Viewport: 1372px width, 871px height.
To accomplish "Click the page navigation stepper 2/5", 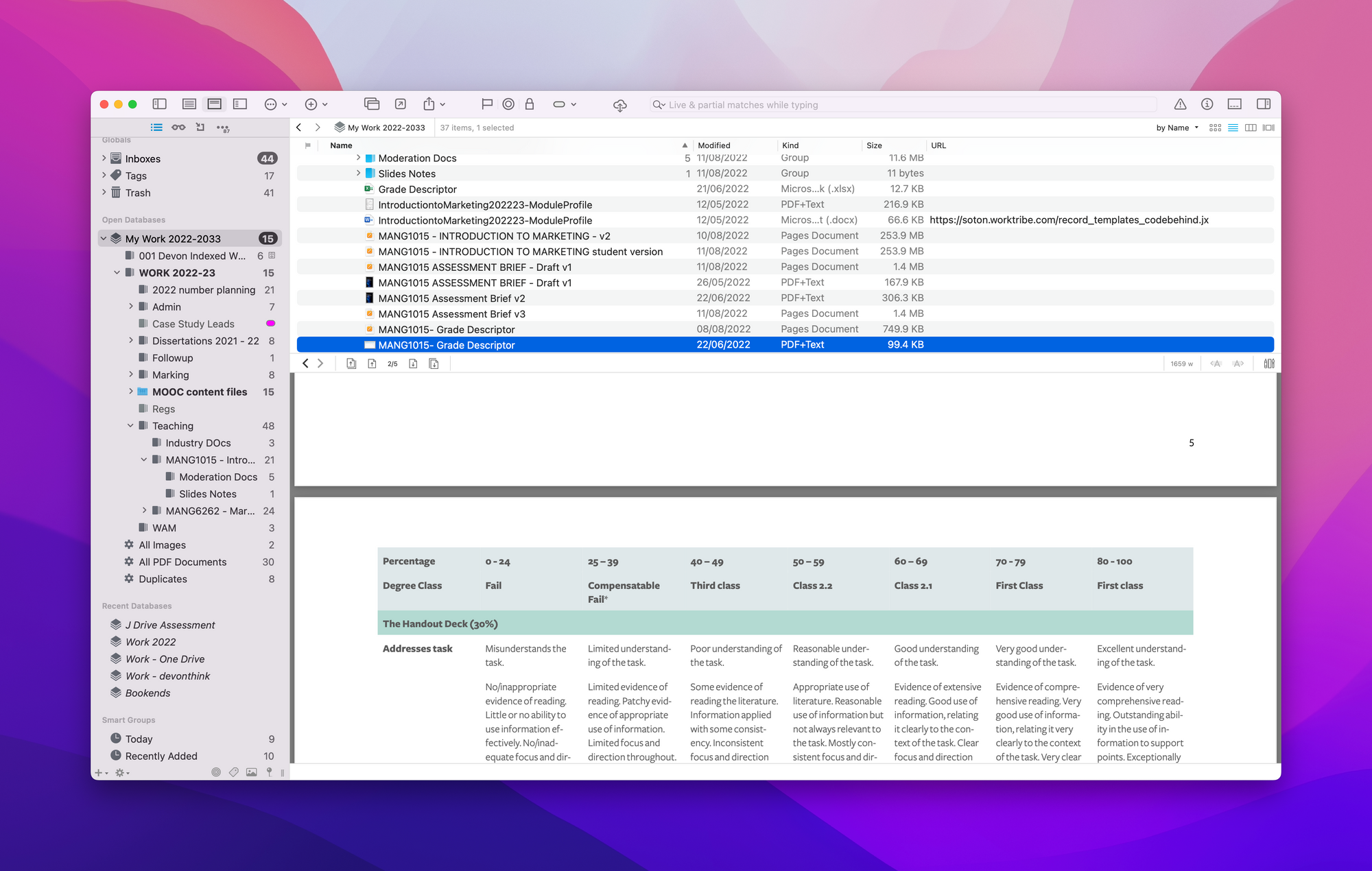I will 393,364.
